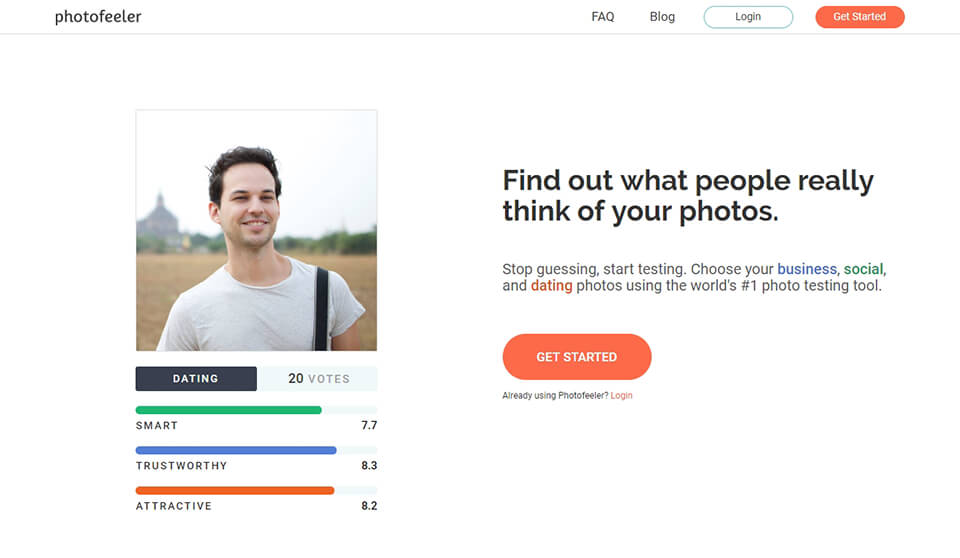
Task: Click the social link in description
Action: 864,269
